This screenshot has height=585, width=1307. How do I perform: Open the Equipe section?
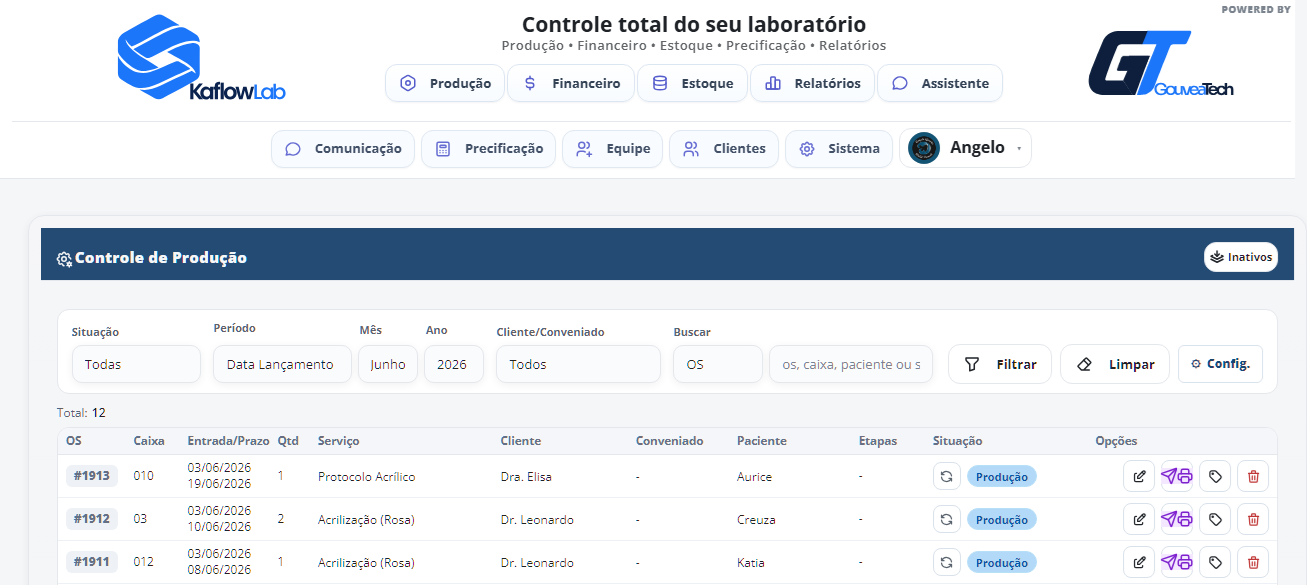(612, 148)
